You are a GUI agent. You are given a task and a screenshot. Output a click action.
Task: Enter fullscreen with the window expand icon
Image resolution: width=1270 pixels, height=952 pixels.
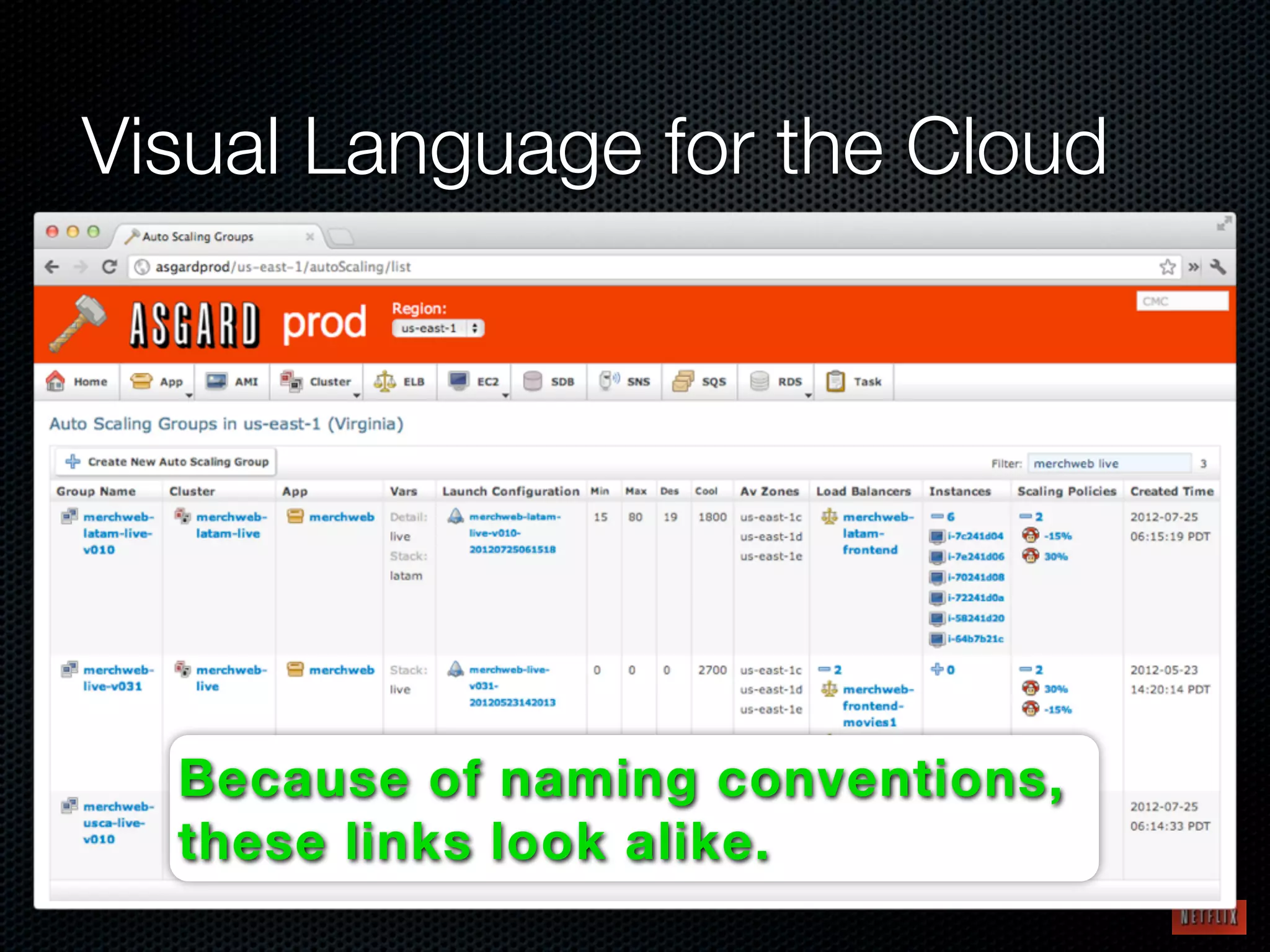tap(1223, 224)
